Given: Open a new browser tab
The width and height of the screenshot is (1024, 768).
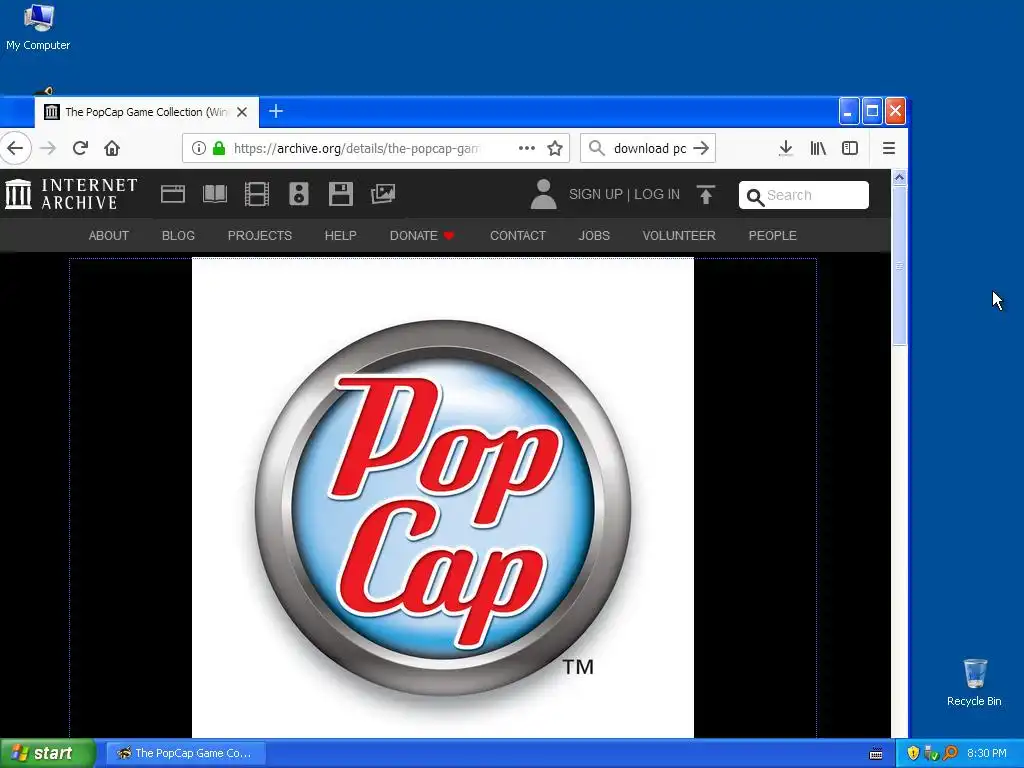Looking at the screenshot, I should tap(276, 112).
